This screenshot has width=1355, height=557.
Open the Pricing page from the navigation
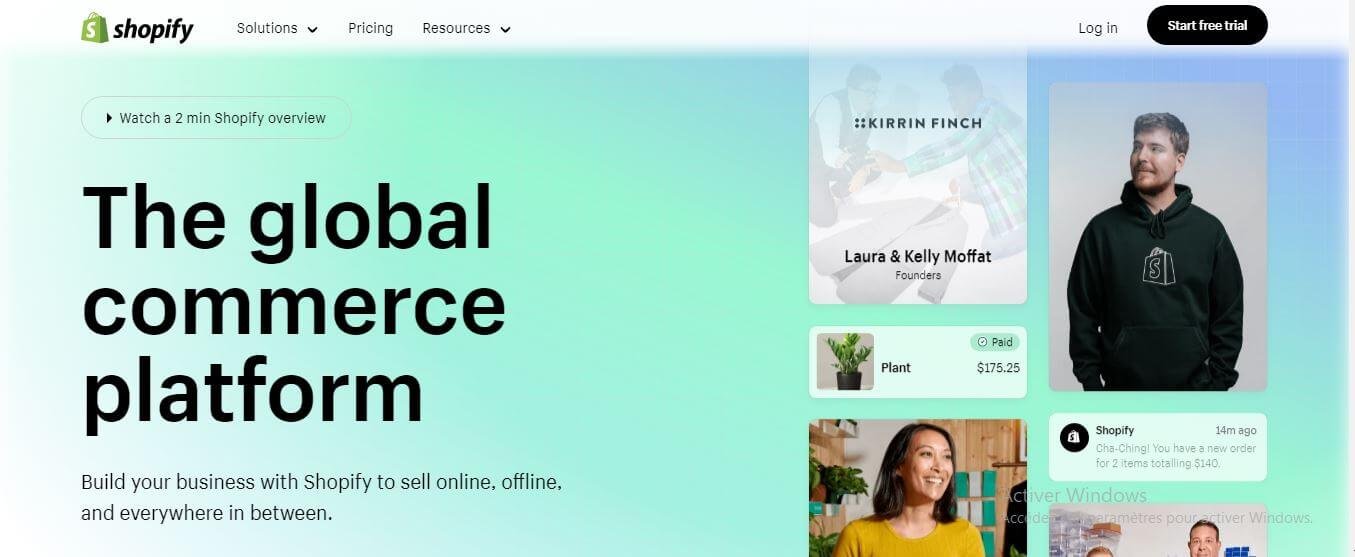[370, 28]
